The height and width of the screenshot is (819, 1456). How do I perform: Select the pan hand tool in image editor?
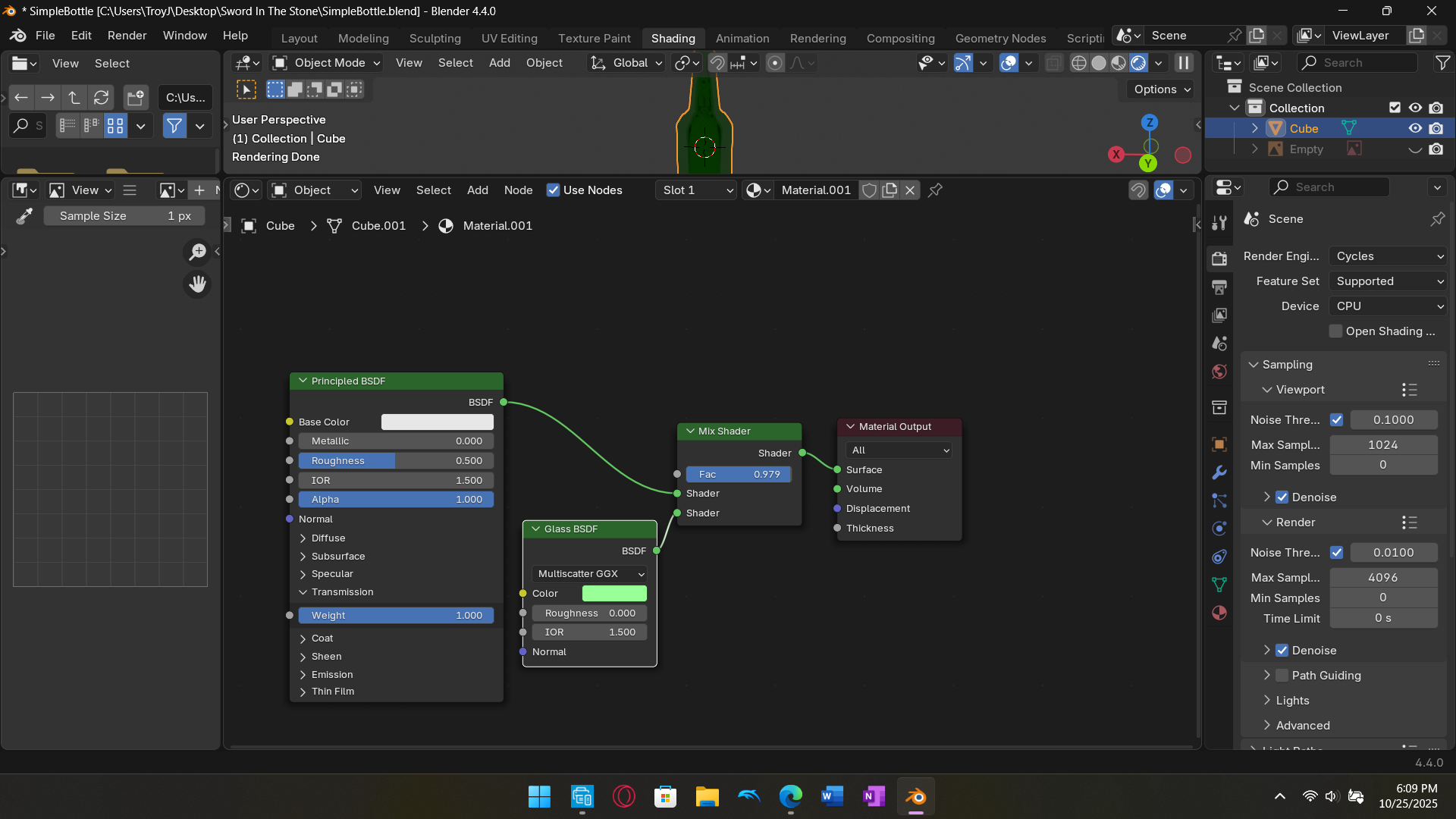point(197,284)
